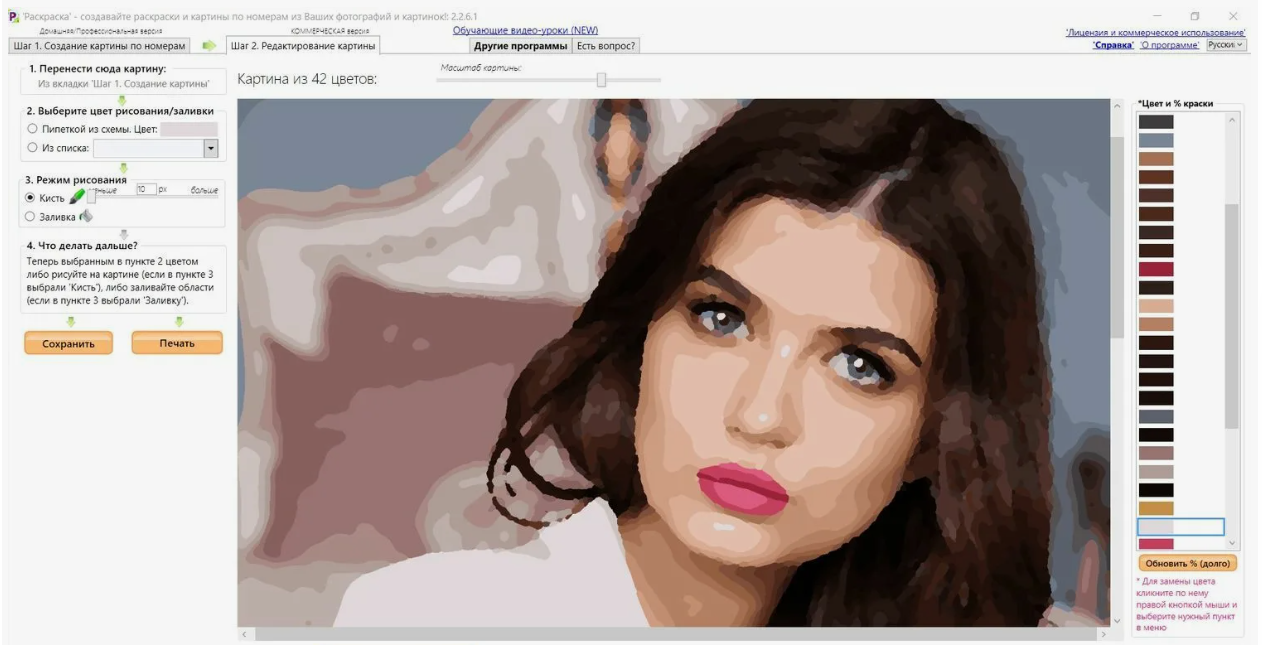Image resolution: width=1262 pixels, height=645 pixels.
Task: Click the app logo in the title bar
Action: click(x=13, y=16)
